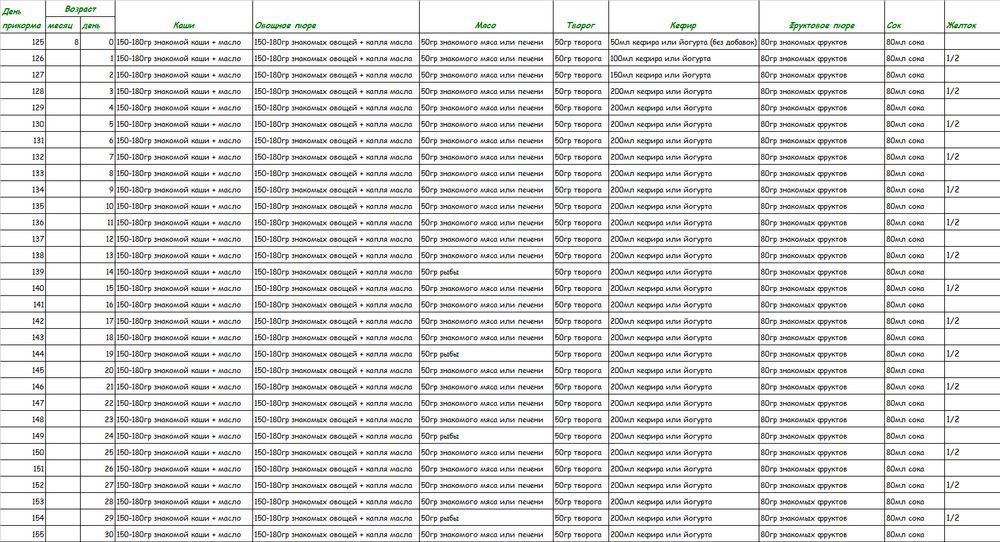Click the "50гр рыбы" cell in row 154
The width and height of the screenshot is (1000, 542).
(x=485, y=517)
